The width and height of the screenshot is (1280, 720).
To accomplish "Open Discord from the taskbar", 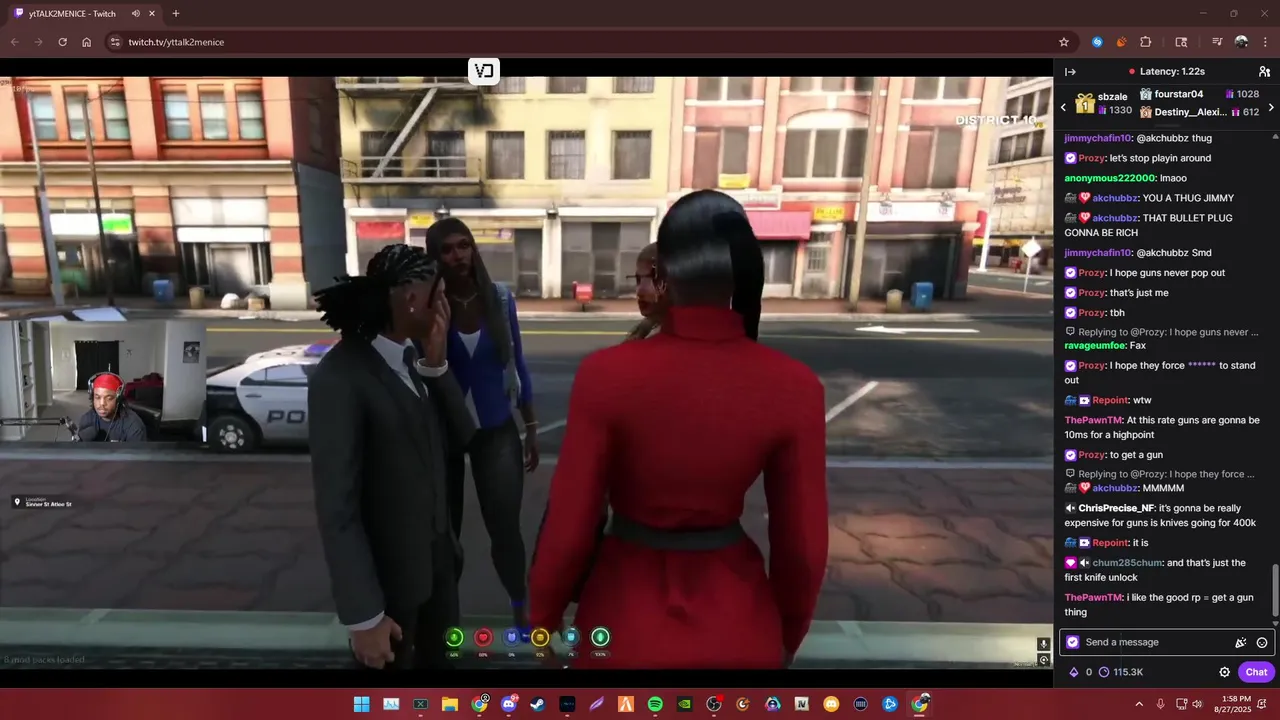I will pyautogui.click(x=508, y=704).
